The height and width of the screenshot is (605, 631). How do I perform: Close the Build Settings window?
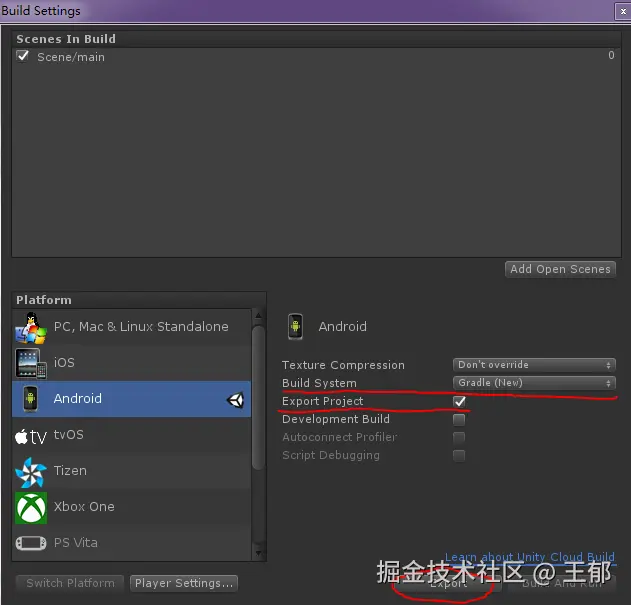coord(623,12)
